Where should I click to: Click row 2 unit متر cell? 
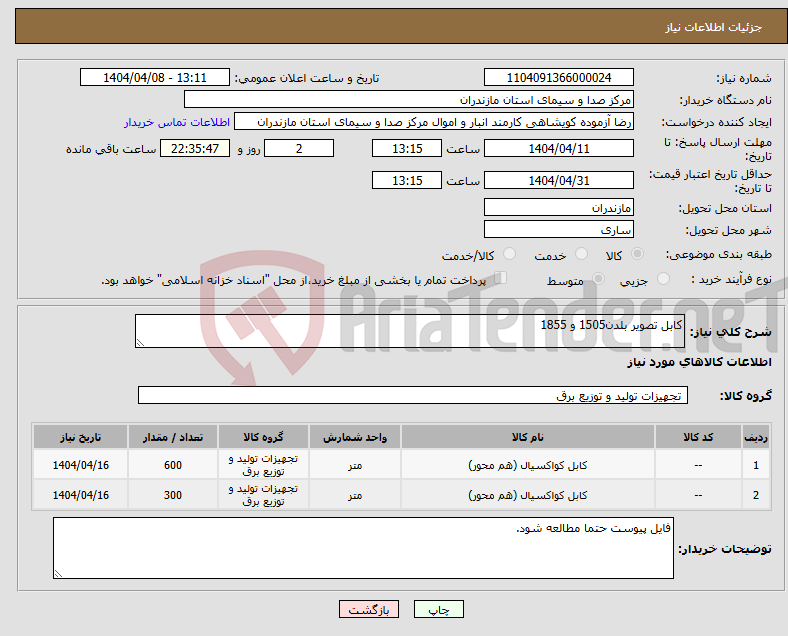355,495
